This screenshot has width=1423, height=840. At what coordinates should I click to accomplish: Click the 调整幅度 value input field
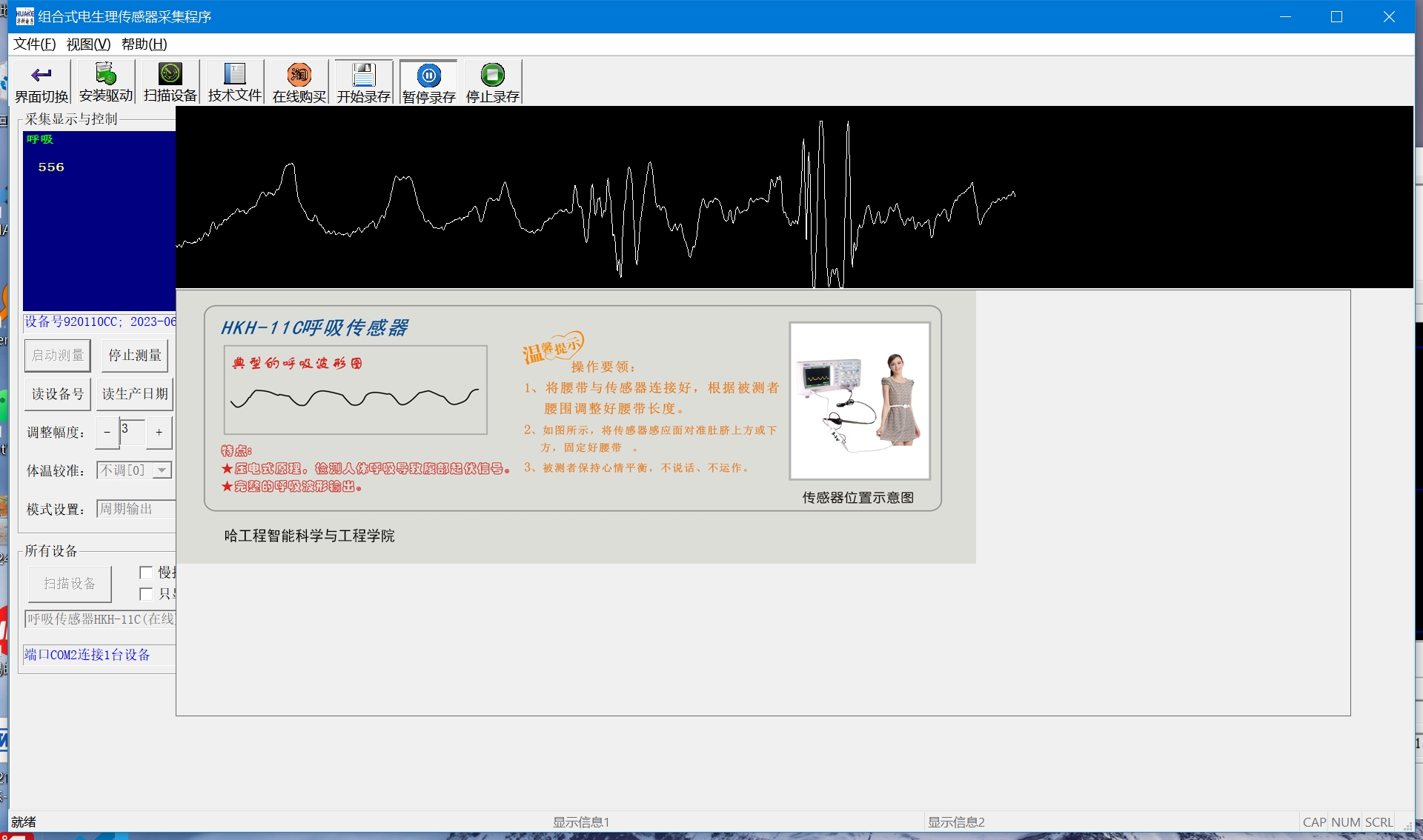132,433
